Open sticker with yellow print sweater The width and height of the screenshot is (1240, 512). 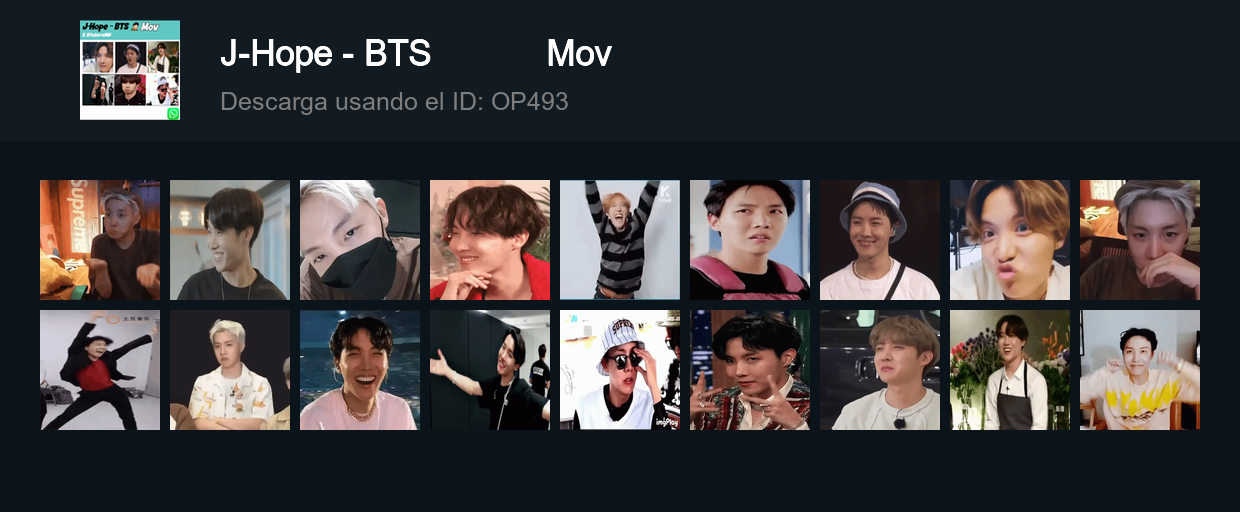pos(1140,370)
